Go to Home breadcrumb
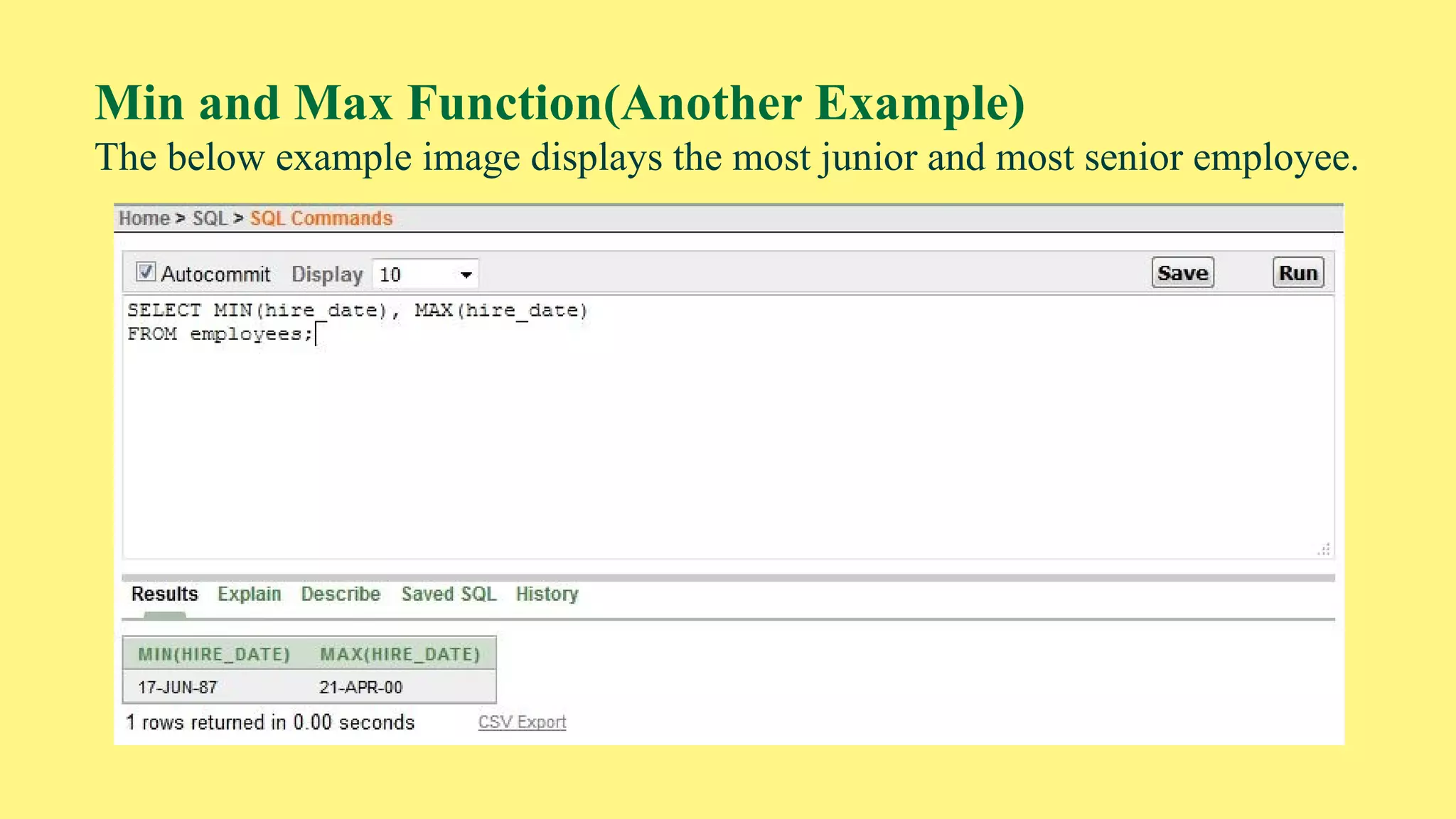 point(144,218)
